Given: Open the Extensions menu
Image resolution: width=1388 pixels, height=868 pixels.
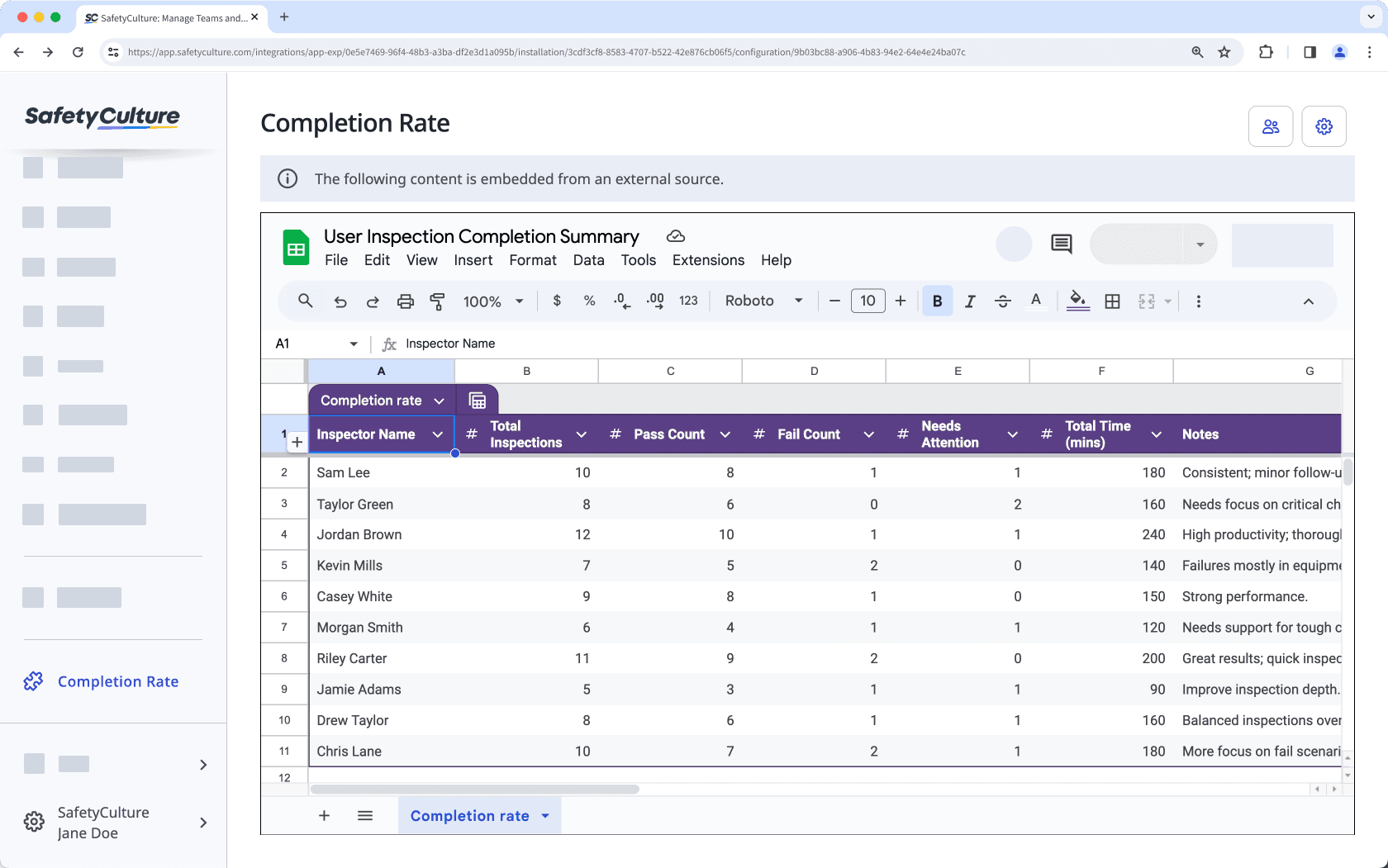Looking at the screenshot, I should [x=707, y=260].
